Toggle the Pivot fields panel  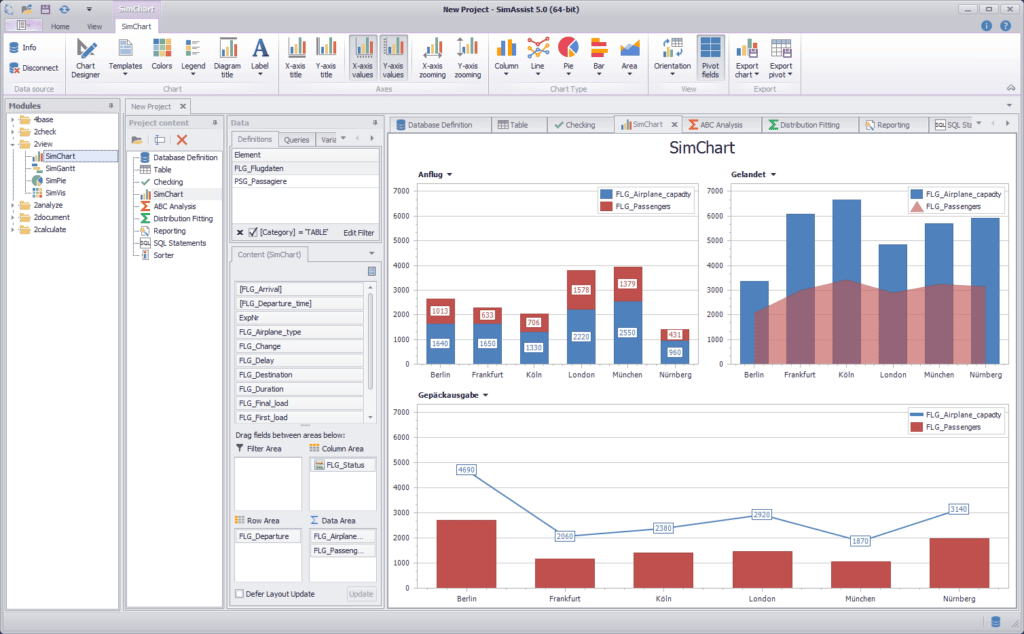[710, 58]
